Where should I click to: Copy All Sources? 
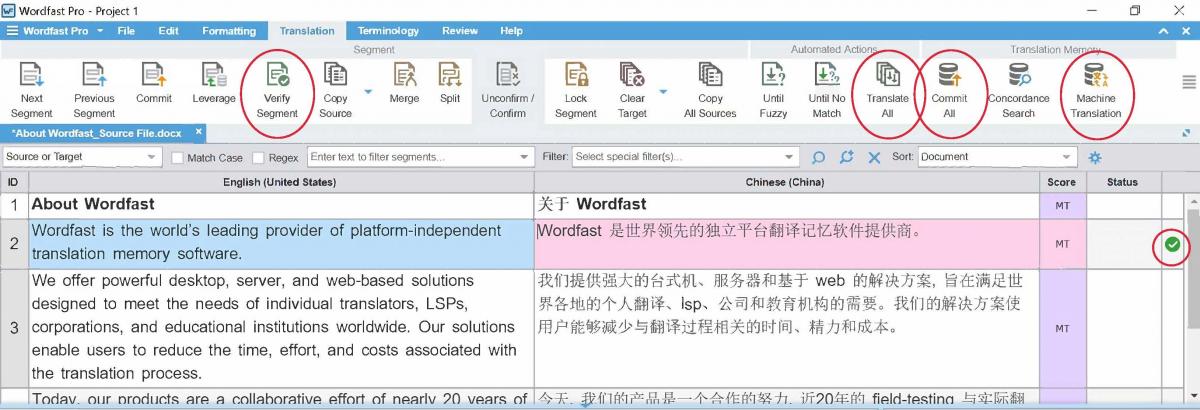[710, 89]
